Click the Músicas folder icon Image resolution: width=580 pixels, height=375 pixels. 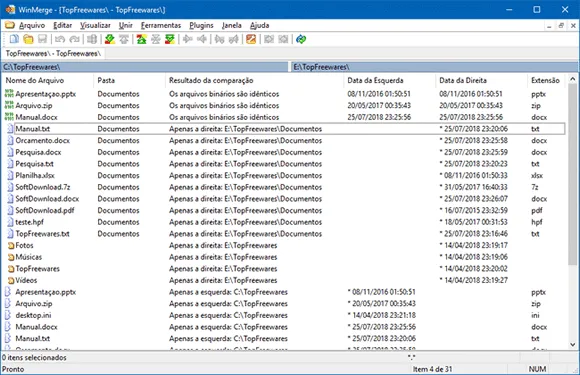11,257
